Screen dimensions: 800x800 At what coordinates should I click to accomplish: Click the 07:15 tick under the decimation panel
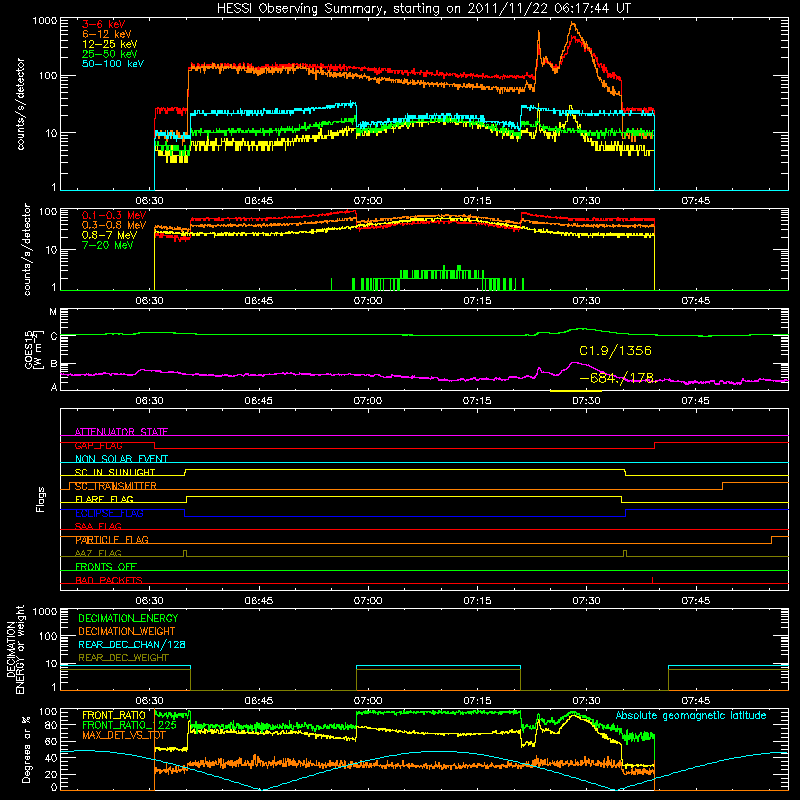[477, 701]
